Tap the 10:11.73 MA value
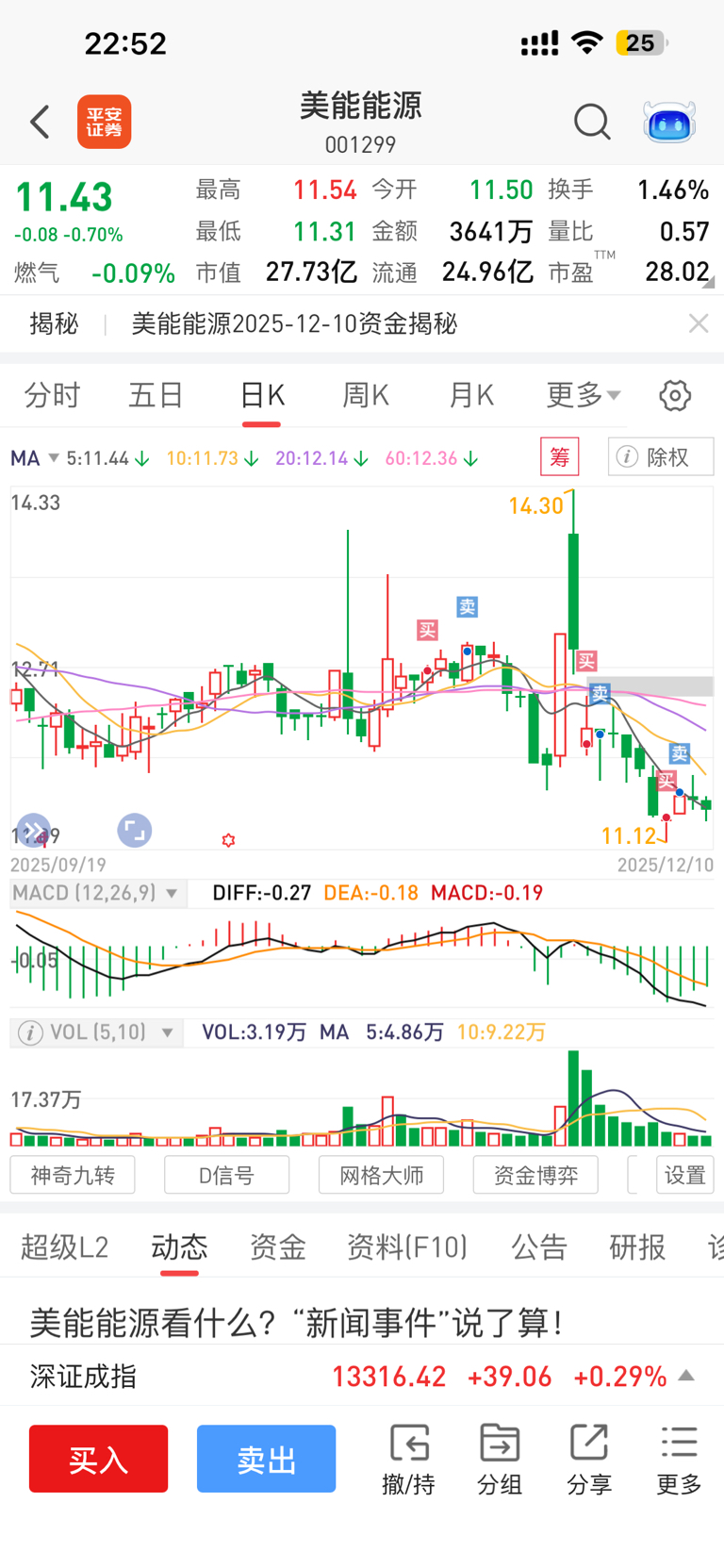 point(203,458)
